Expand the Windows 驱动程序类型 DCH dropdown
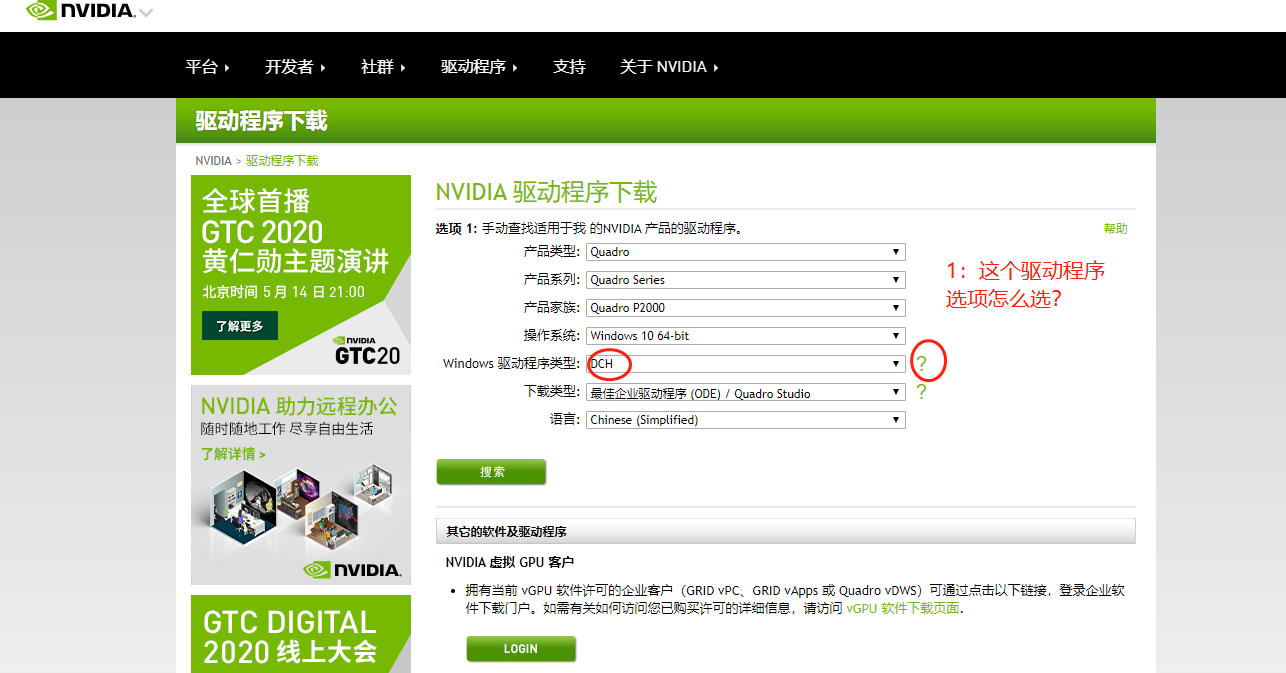 click(x=746, y=364)
